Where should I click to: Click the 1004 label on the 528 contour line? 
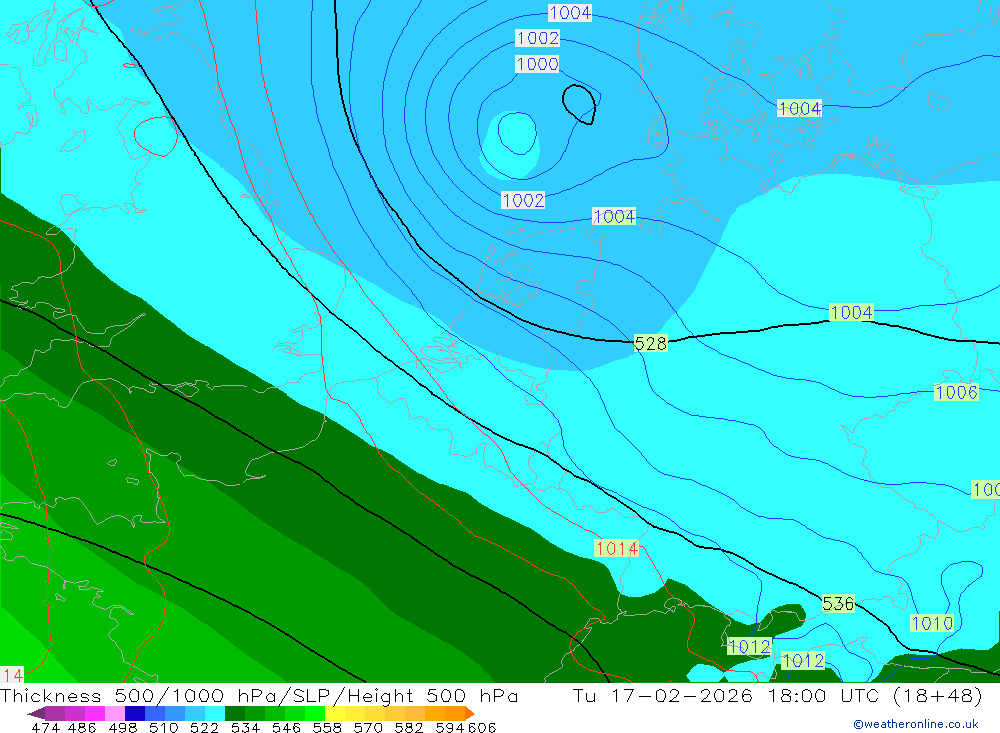click(x=851, y=313)
